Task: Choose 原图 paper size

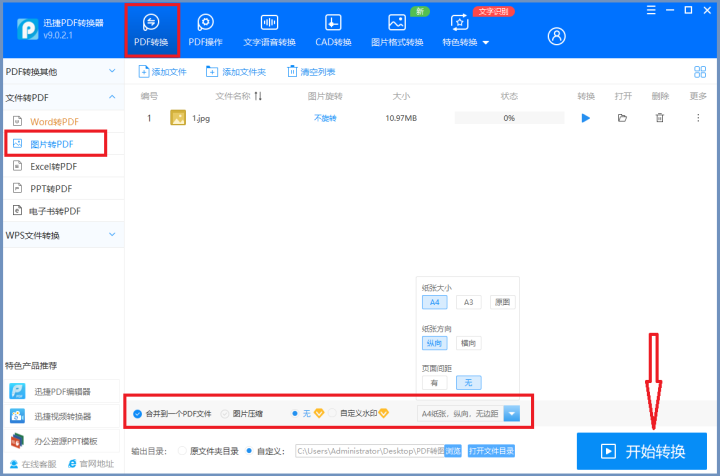Action: pos(502,302)
